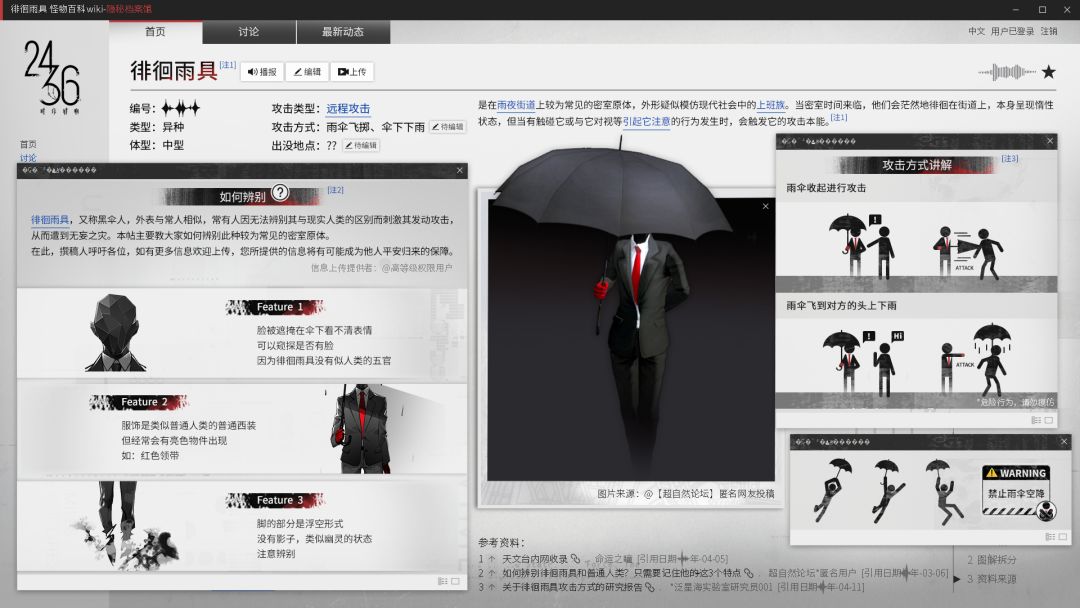Click the floating legs illustration for Feature 3
Viewport: 1080px width, 608px height.
(127, 525)
